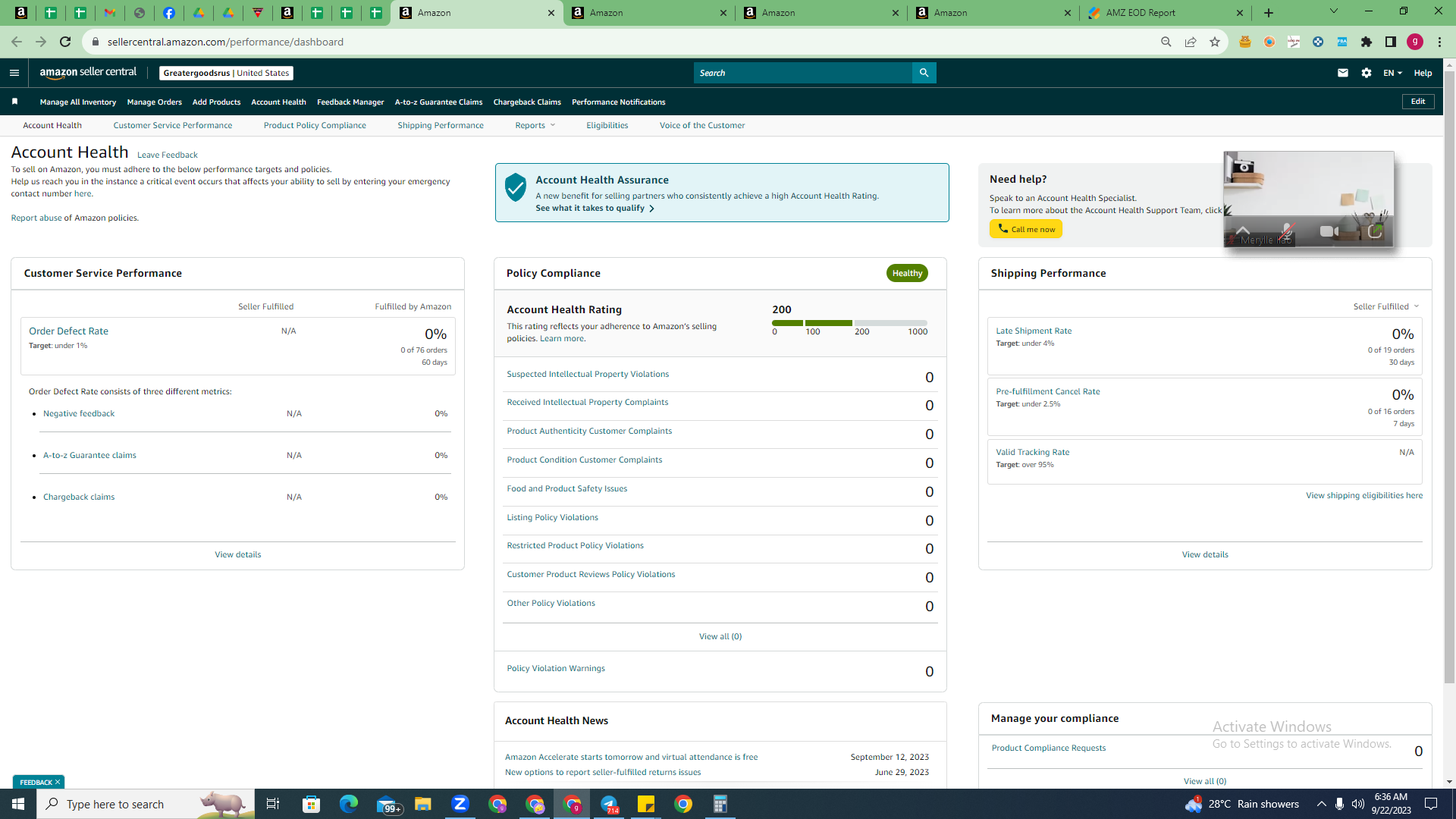Follow See what it takes to qualify

[x=595, y=208]
